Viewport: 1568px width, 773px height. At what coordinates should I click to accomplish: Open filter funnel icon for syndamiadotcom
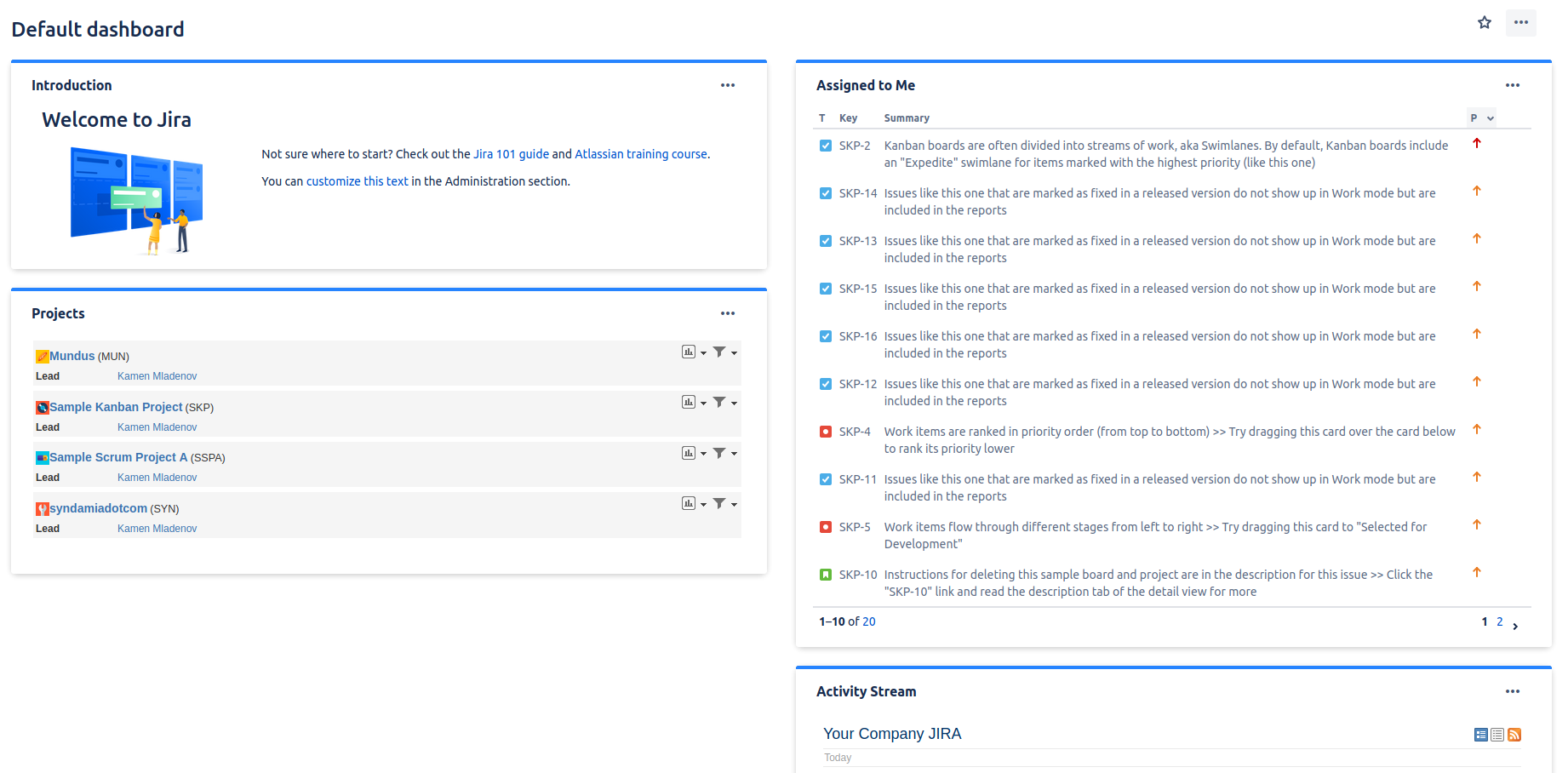tap(719, 503)
